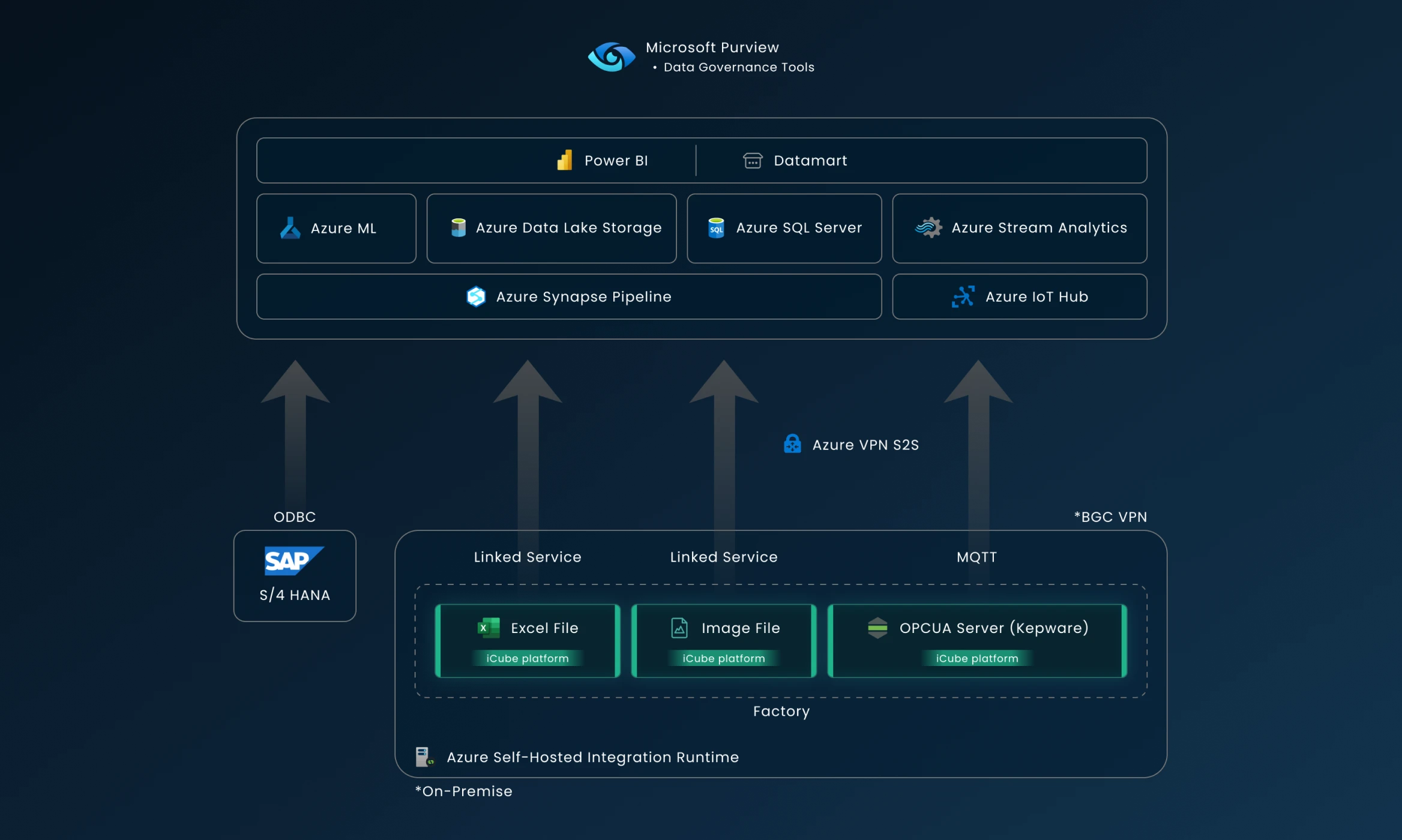Click the green Excel file icon

coord(489,628)
